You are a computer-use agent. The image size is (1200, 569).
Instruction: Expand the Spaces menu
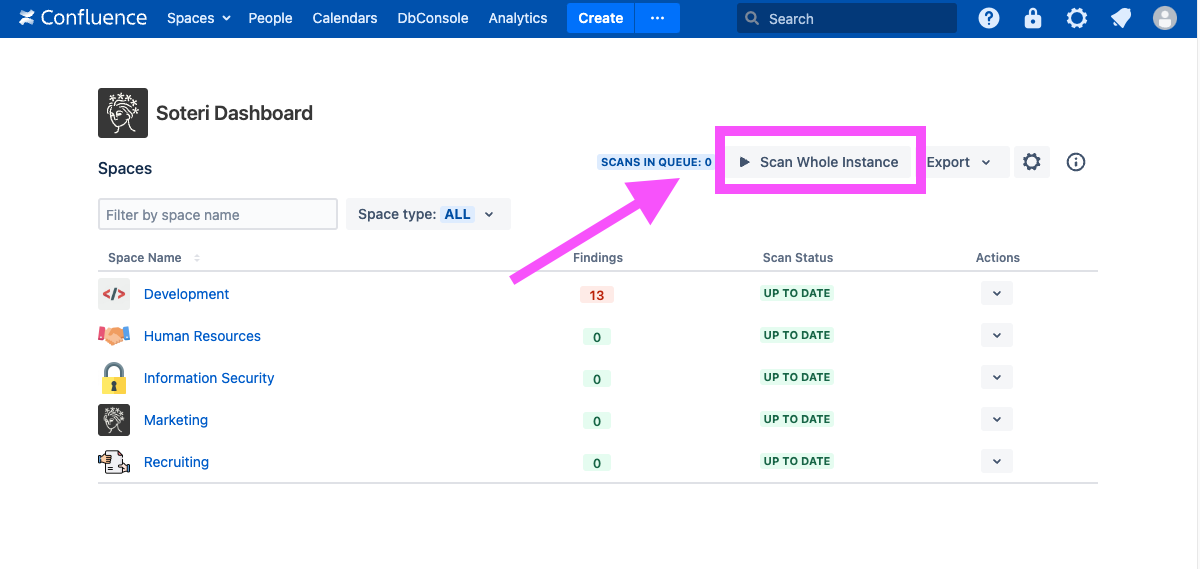[x=198, y=18]
